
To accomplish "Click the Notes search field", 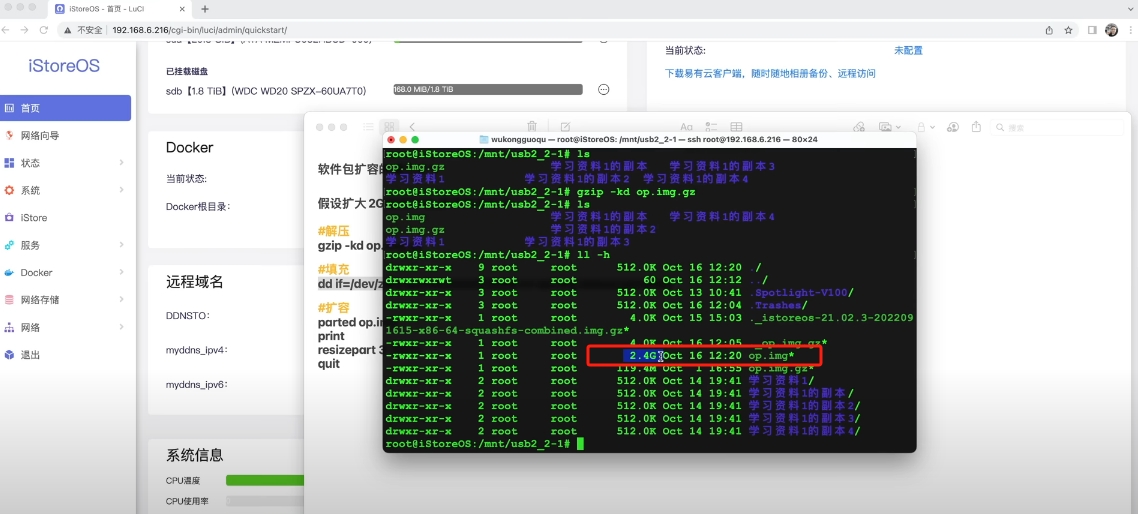I will tap(1057, 127).
